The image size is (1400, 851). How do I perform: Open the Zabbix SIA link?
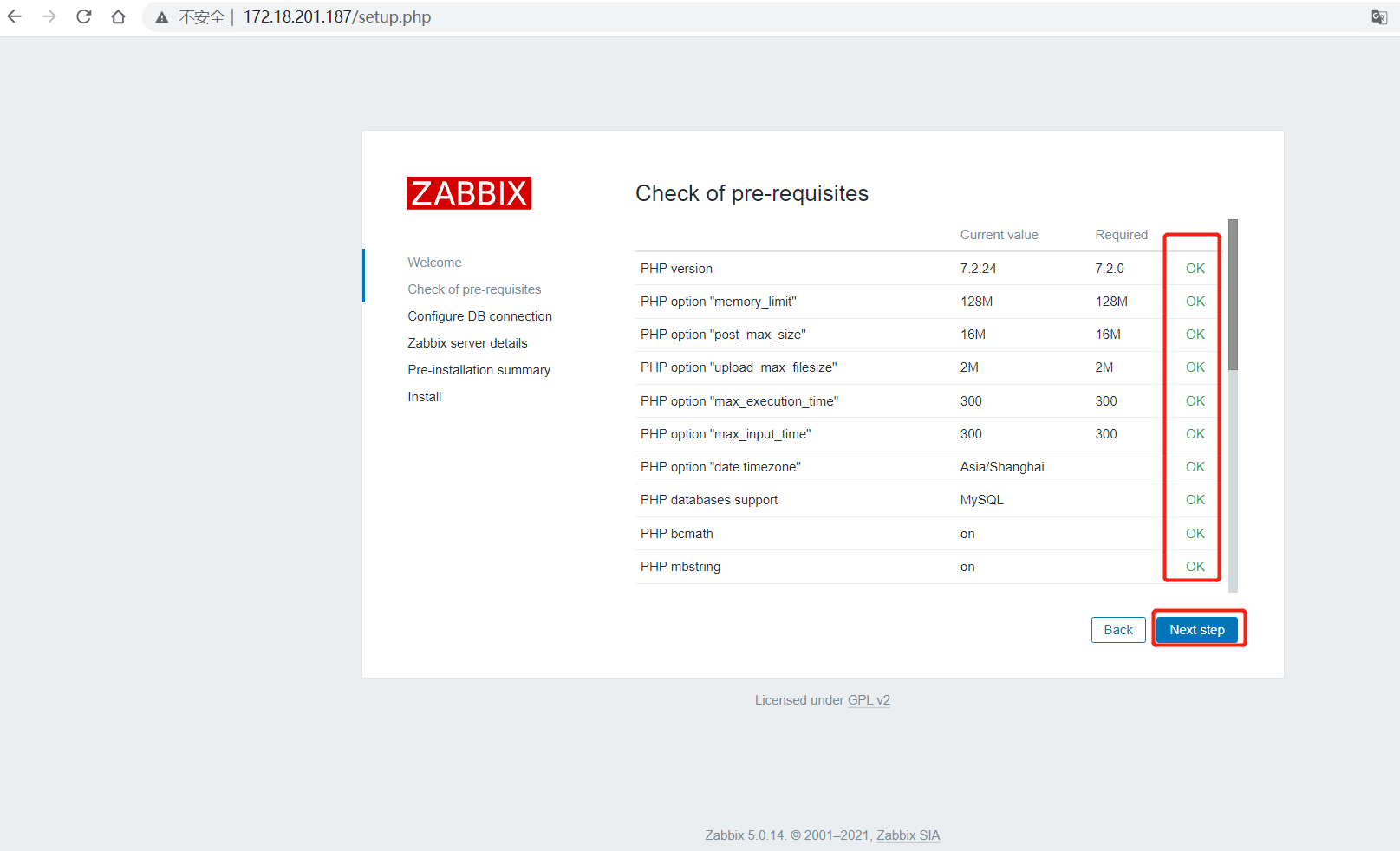(908, 835)
